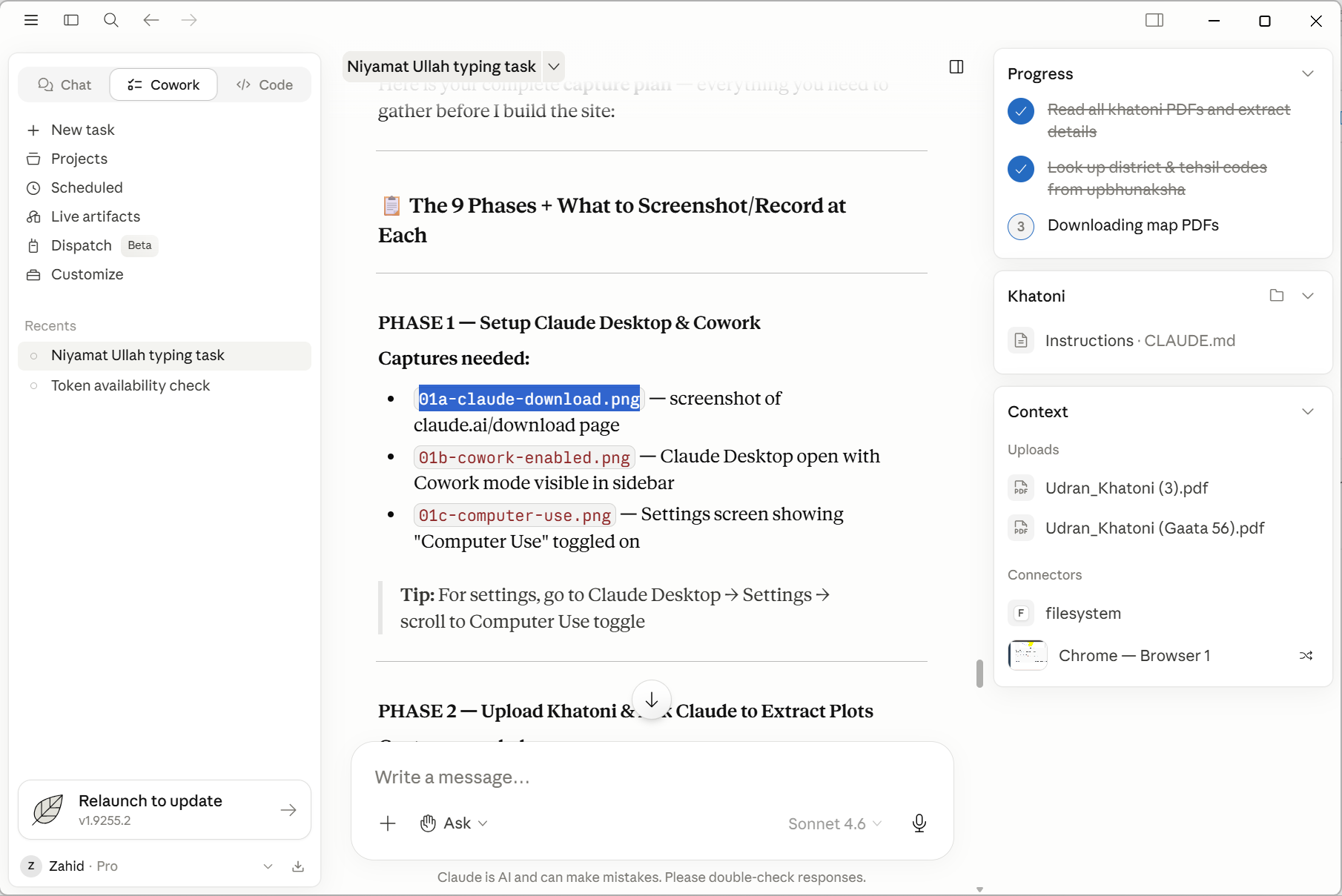Switch to the Chat tab

pos(65,84)
